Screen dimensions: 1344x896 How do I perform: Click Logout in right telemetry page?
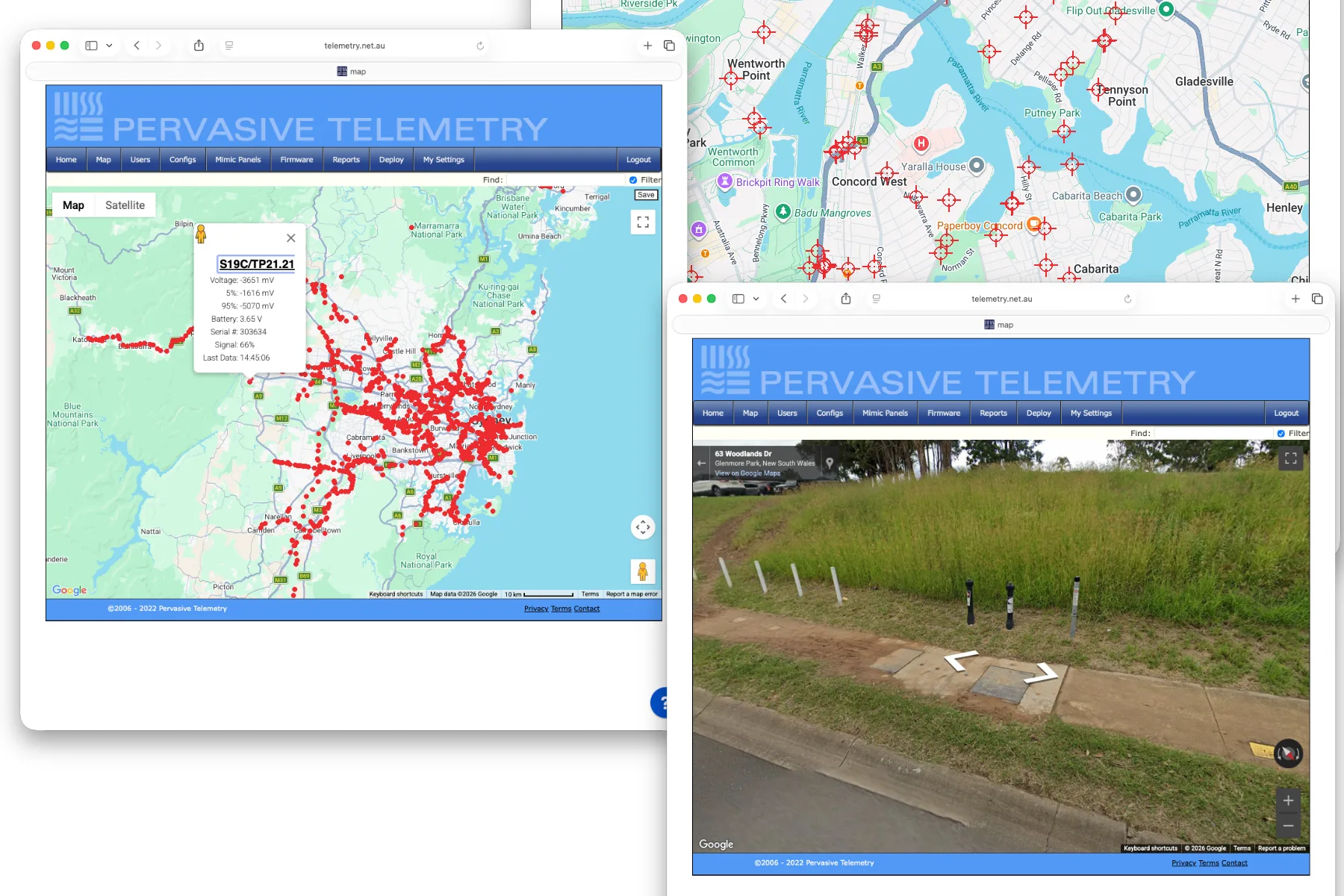pyautogui.click(x=1286, y=413)
